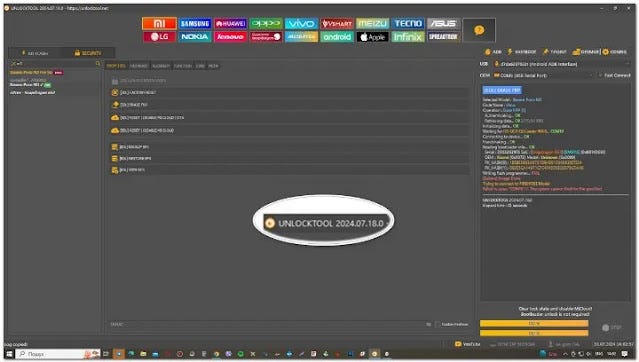Open Task View on the taskbar

[x=106, y=354]
